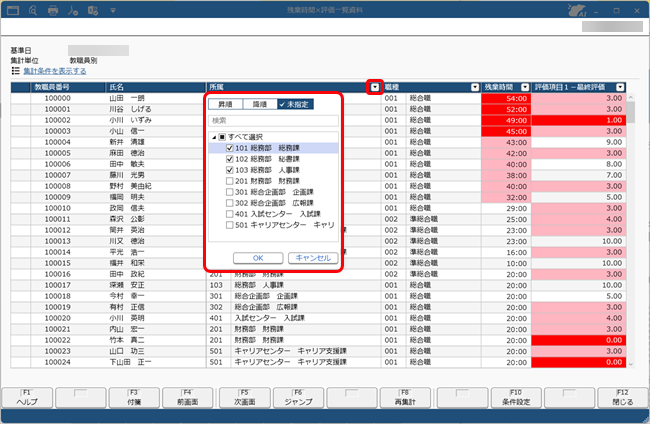Click scrollbar down arrow of the table
The image size is (650, 424).
631,364
